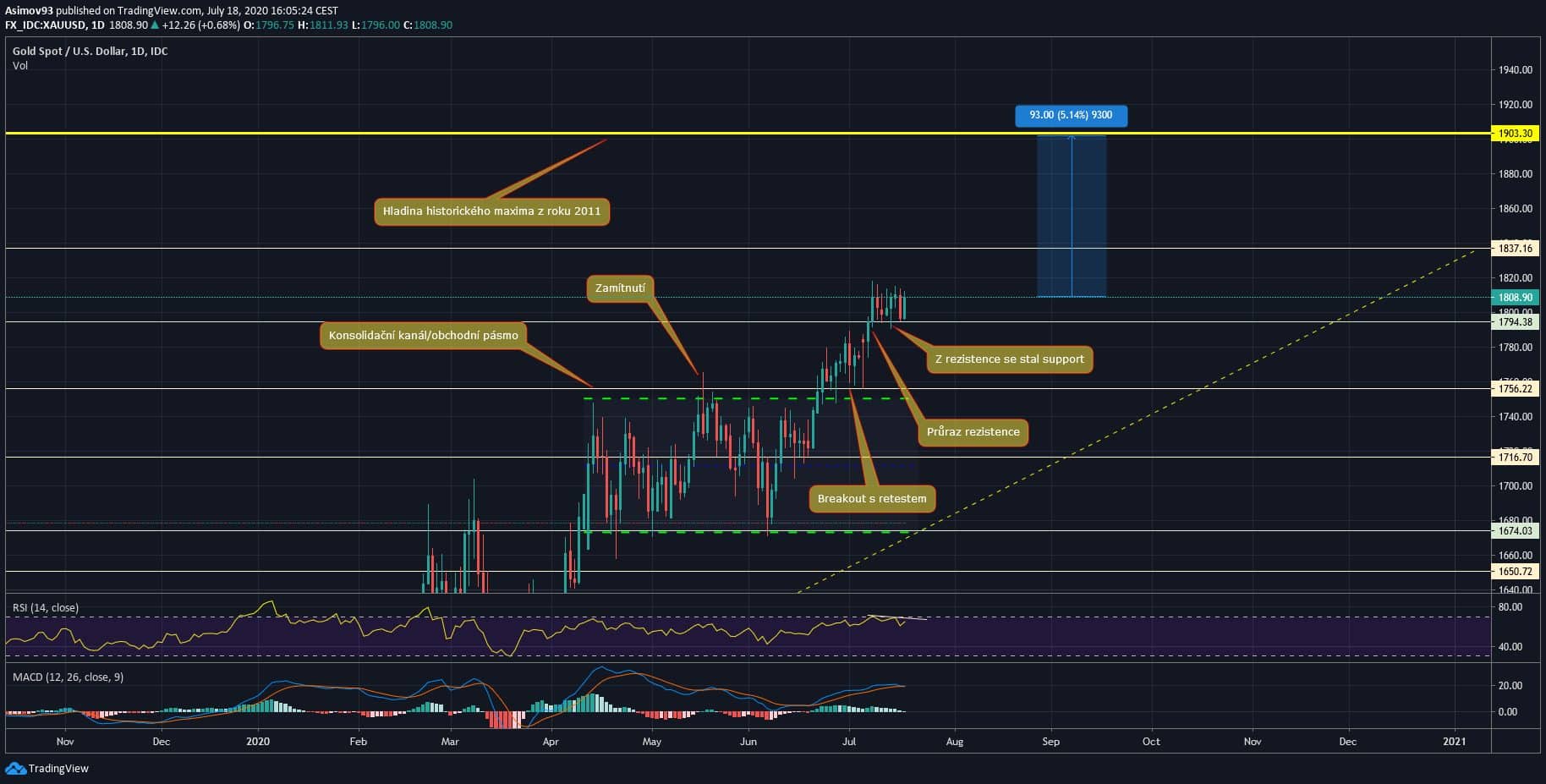Click the '2021' label on time axis
1546x784 pixels.
tap(1455, 742)
